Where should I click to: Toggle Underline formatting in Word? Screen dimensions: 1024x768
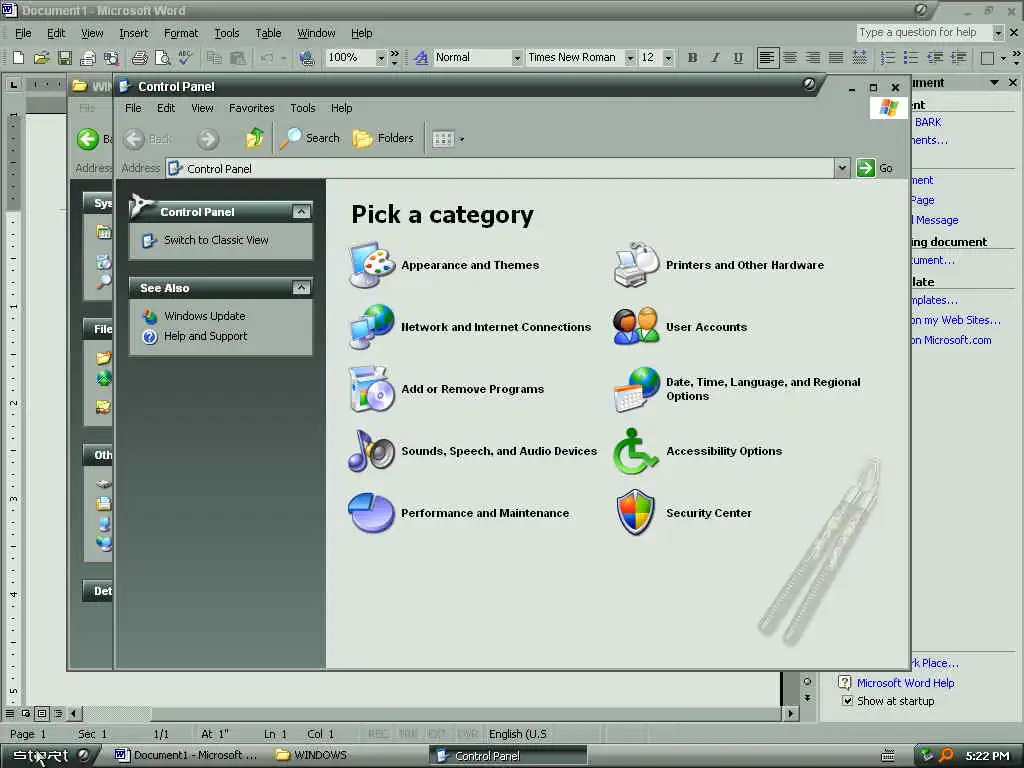pyautogui.click(x=738, y=58)
